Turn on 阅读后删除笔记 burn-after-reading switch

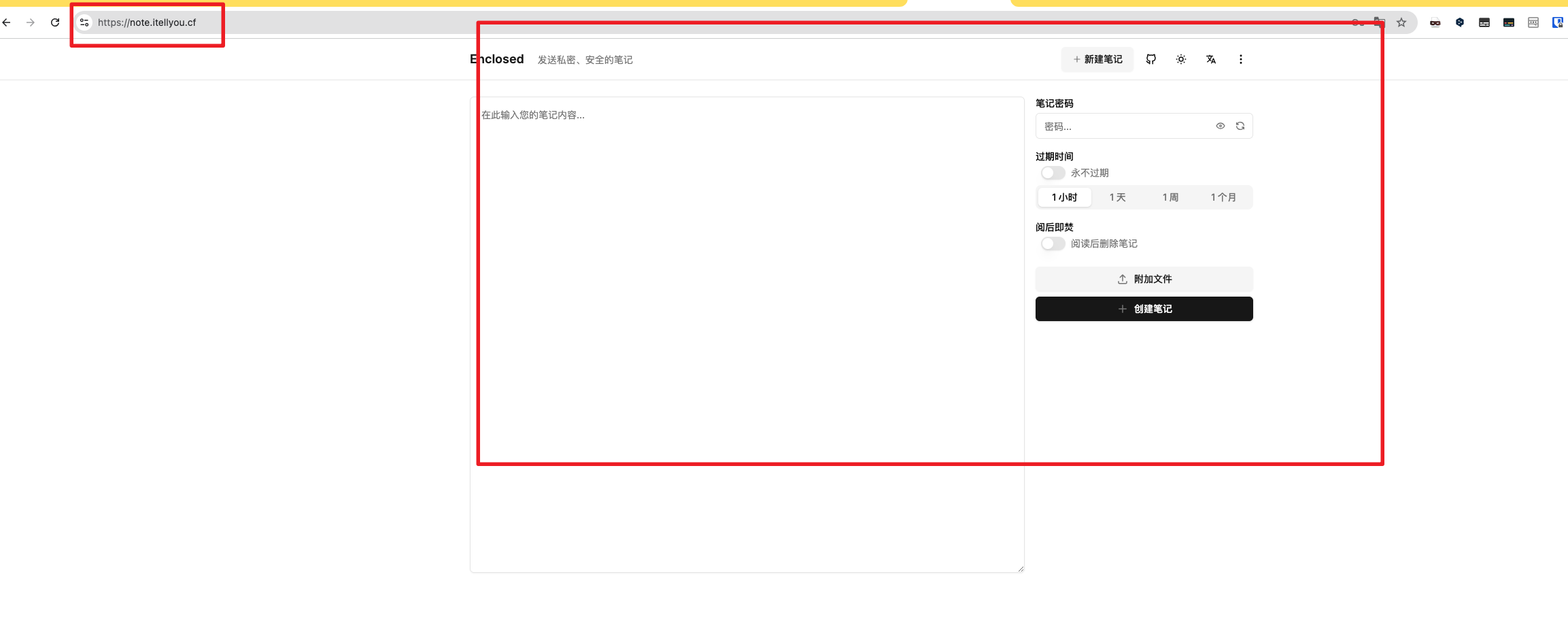coord(1053,244)
